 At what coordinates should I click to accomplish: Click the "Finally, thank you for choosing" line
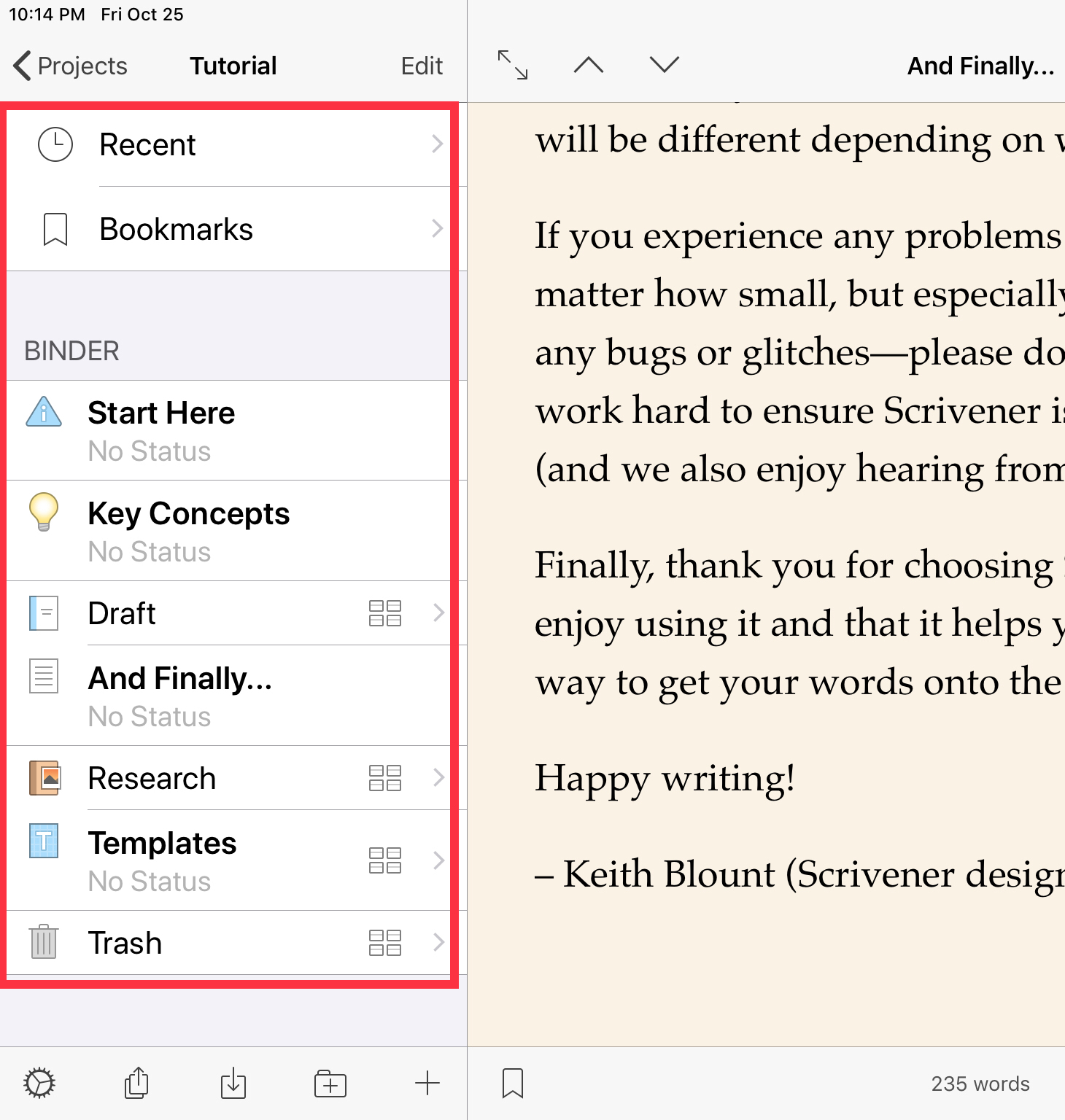(799, 565)
